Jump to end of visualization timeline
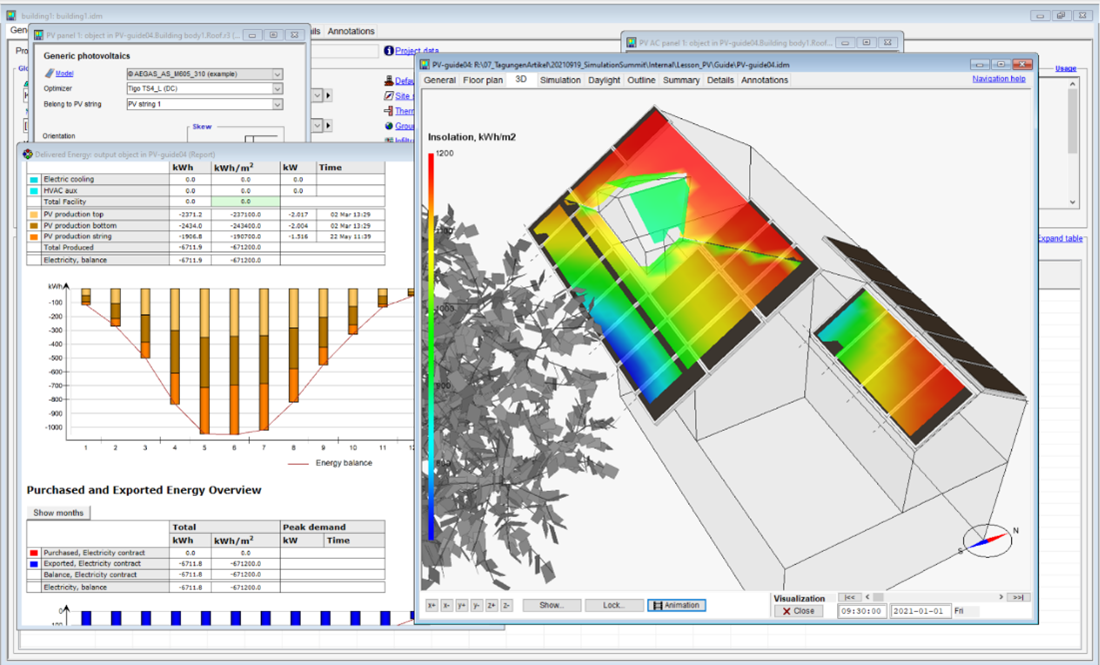Screen dimensions: 1100x665 1018,597
